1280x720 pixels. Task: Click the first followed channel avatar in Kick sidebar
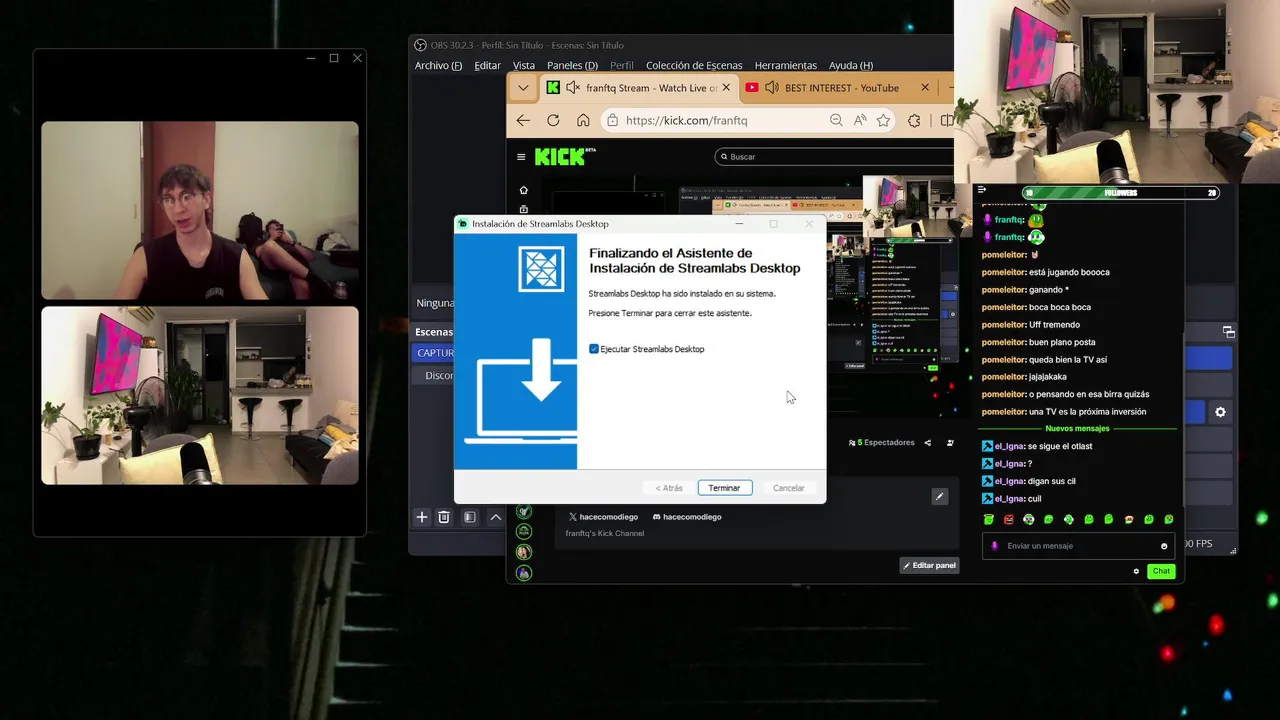(x=524, y=511)
